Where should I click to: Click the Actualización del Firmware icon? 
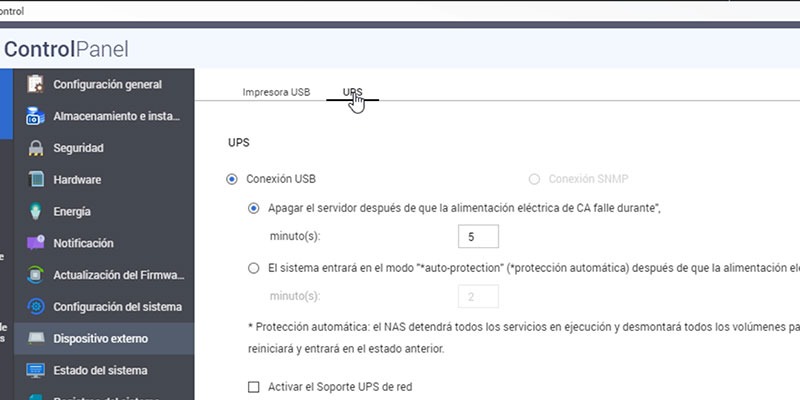point(35,275)
